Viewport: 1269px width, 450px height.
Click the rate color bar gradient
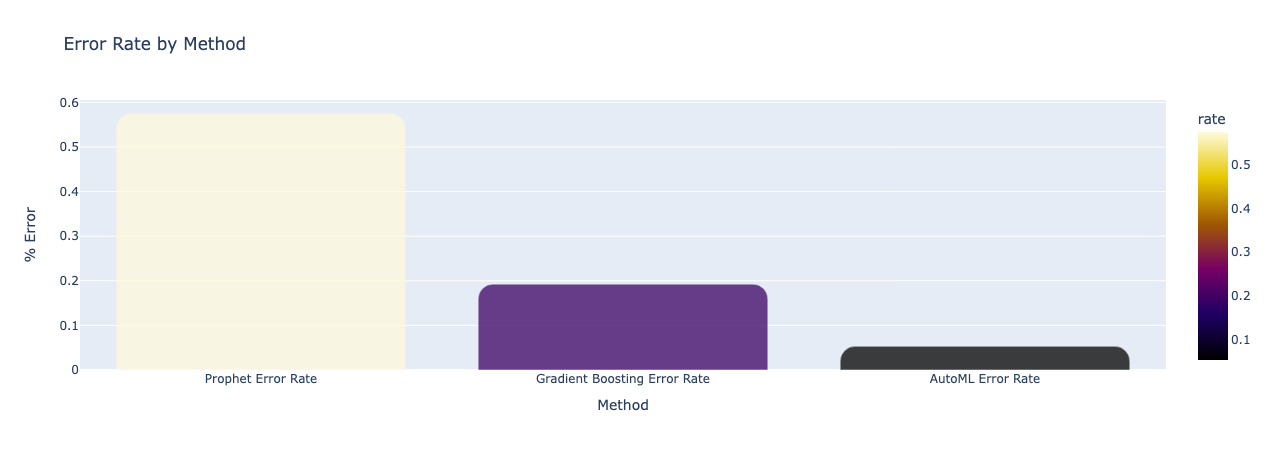(1212, 245)
